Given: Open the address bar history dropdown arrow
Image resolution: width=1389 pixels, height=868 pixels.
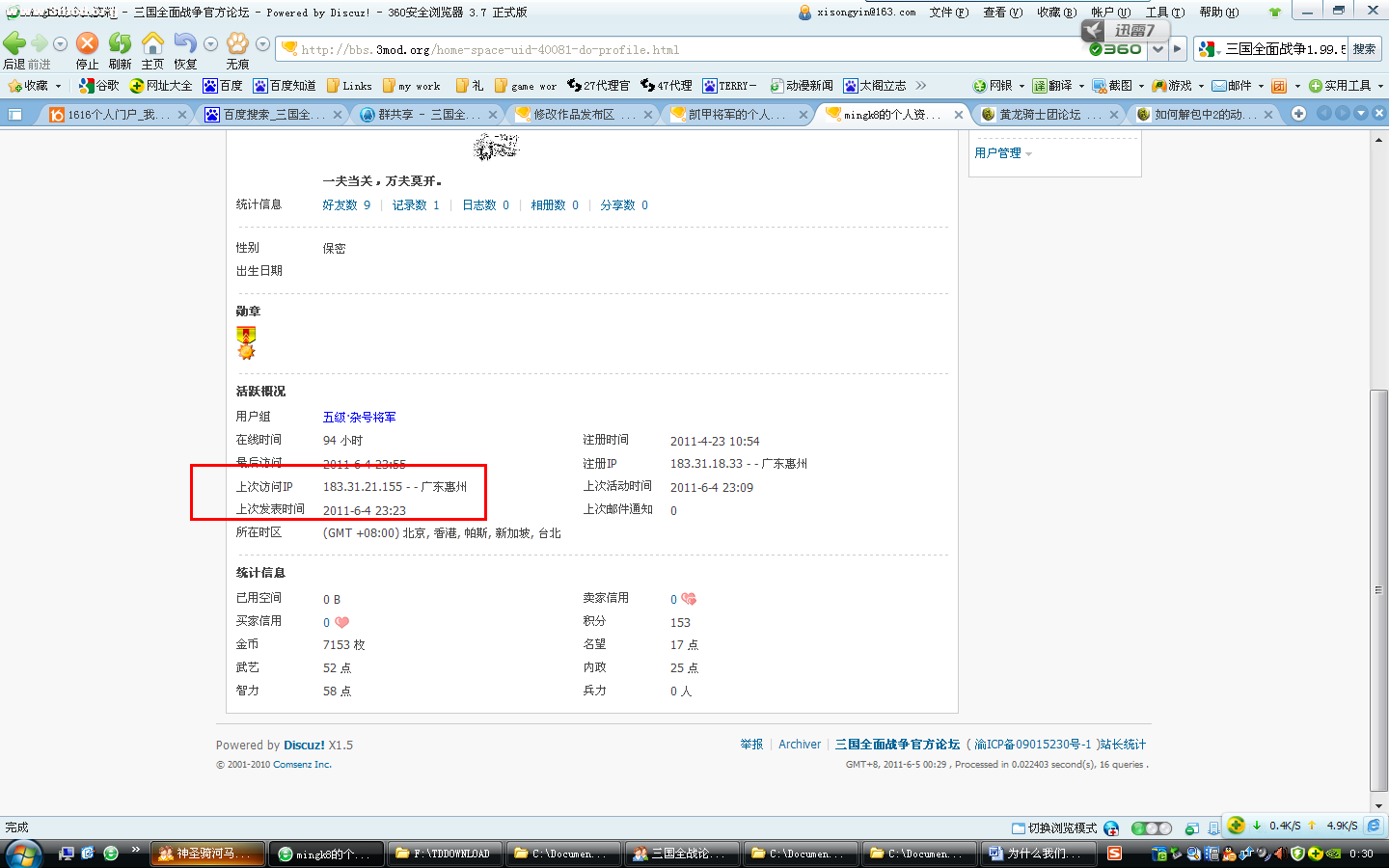Looking at the screenshot, I should (1157, 49).
